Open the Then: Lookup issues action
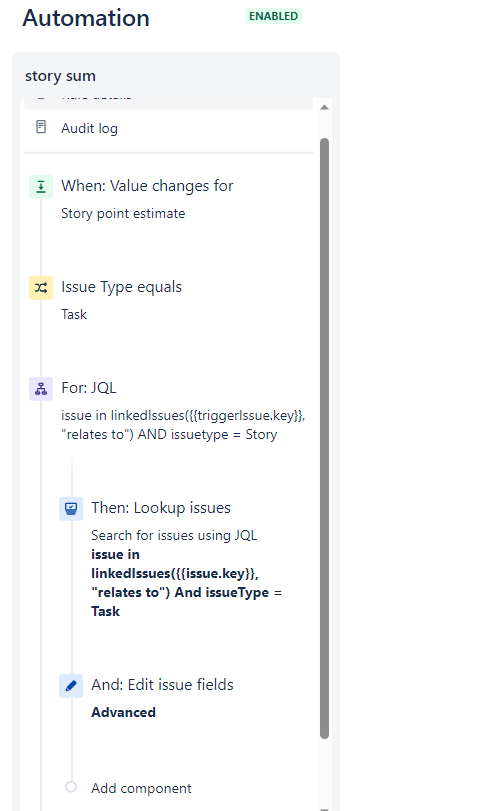 (x=161, y=508)
